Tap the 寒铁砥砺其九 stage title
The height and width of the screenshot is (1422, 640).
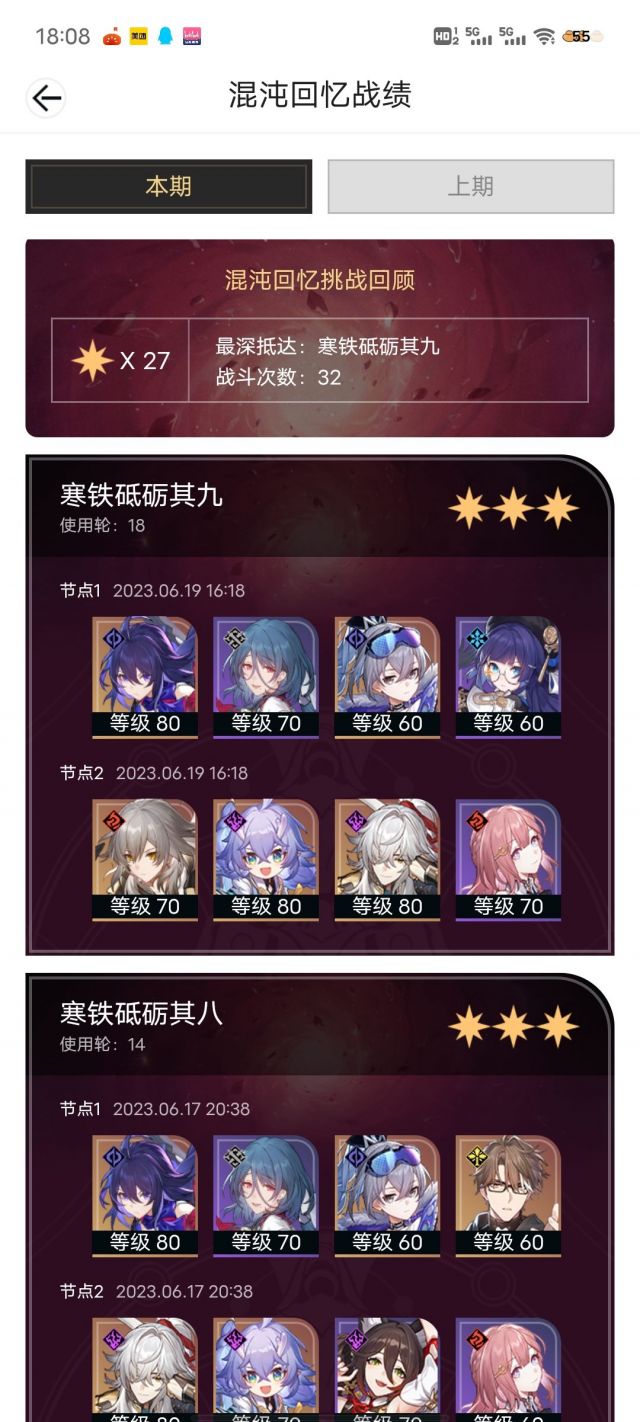(x=141, y=495)
